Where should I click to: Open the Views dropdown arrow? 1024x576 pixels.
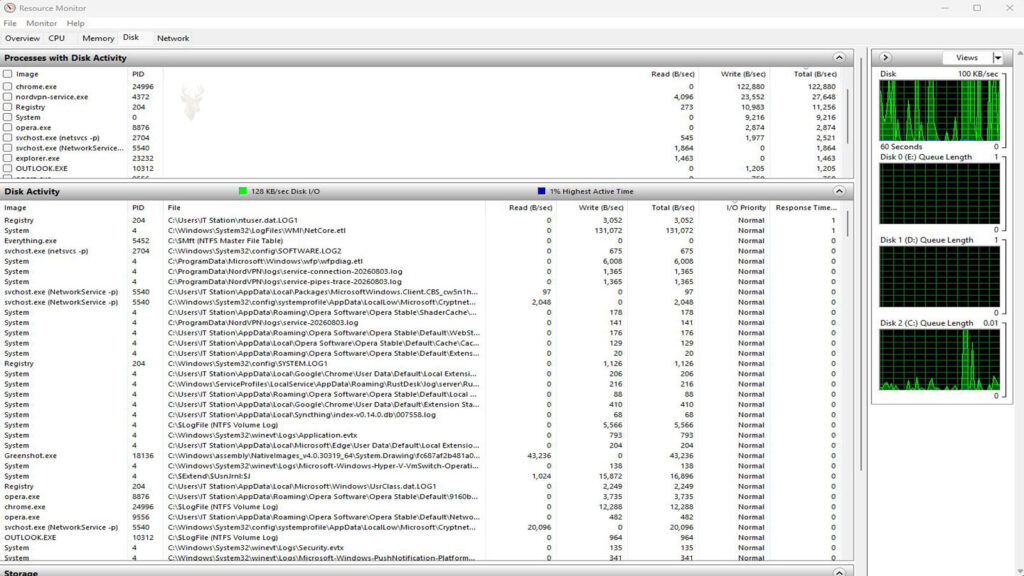(998, 57)
